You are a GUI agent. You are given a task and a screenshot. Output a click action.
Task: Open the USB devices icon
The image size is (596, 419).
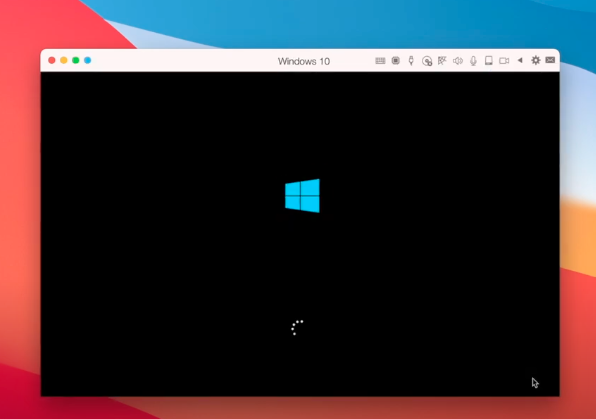point(411,60)
